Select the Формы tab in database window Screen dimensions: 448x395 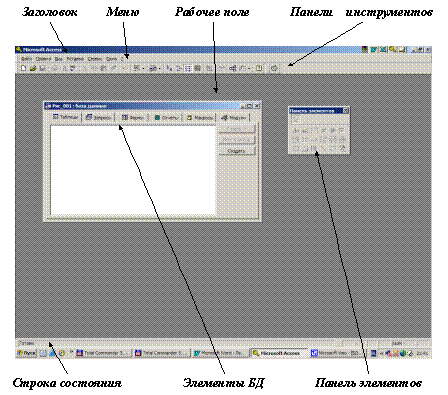133,117
